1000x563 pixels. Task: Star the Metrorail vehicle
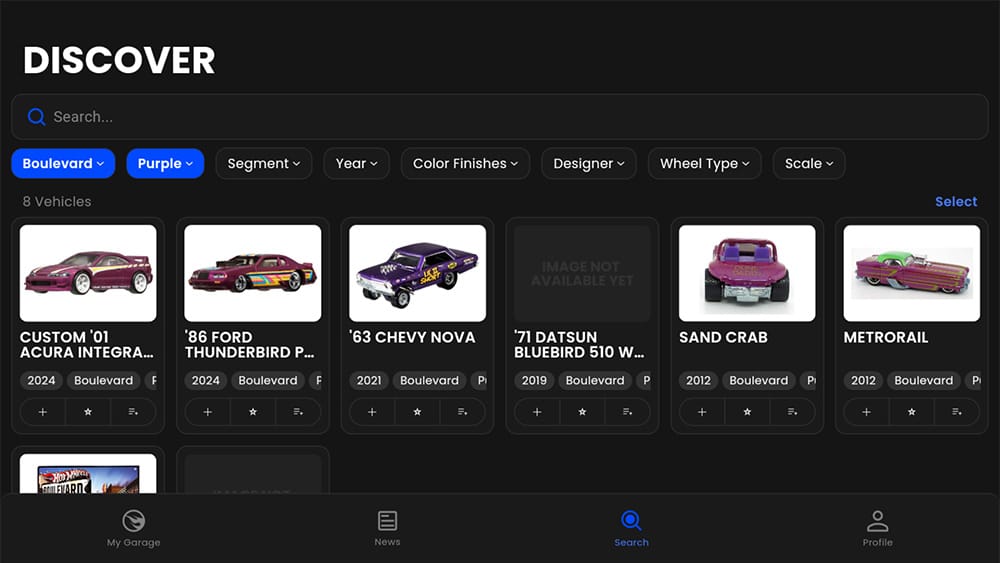coord(911,412)
